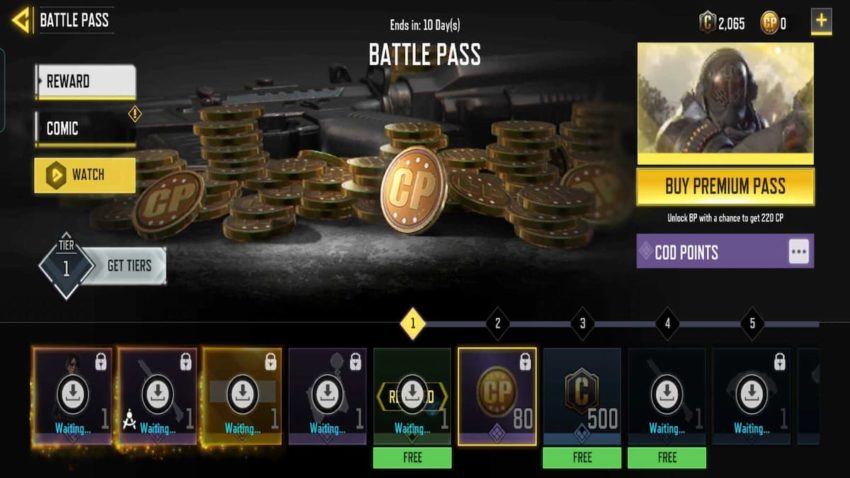Go back using the yellow arrow icon
Screen dimensions: 850x478
point(21,21)
